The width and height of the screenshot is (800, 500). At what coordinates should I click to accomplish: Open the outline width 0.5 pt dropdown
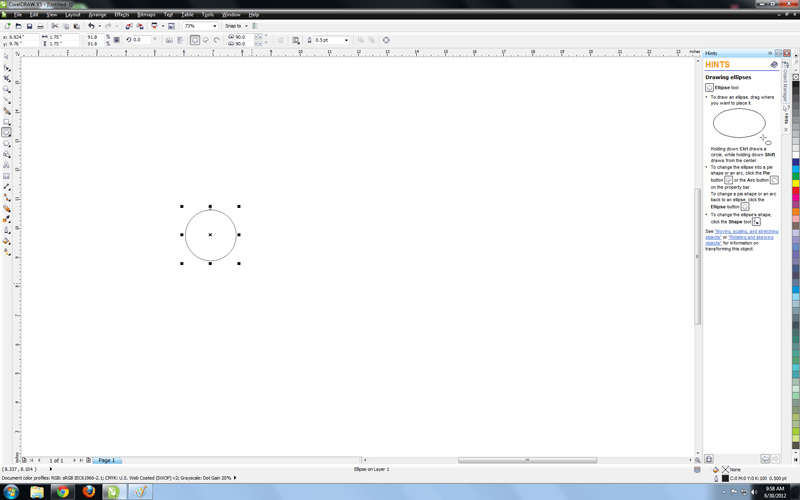[x=346, y=40]
